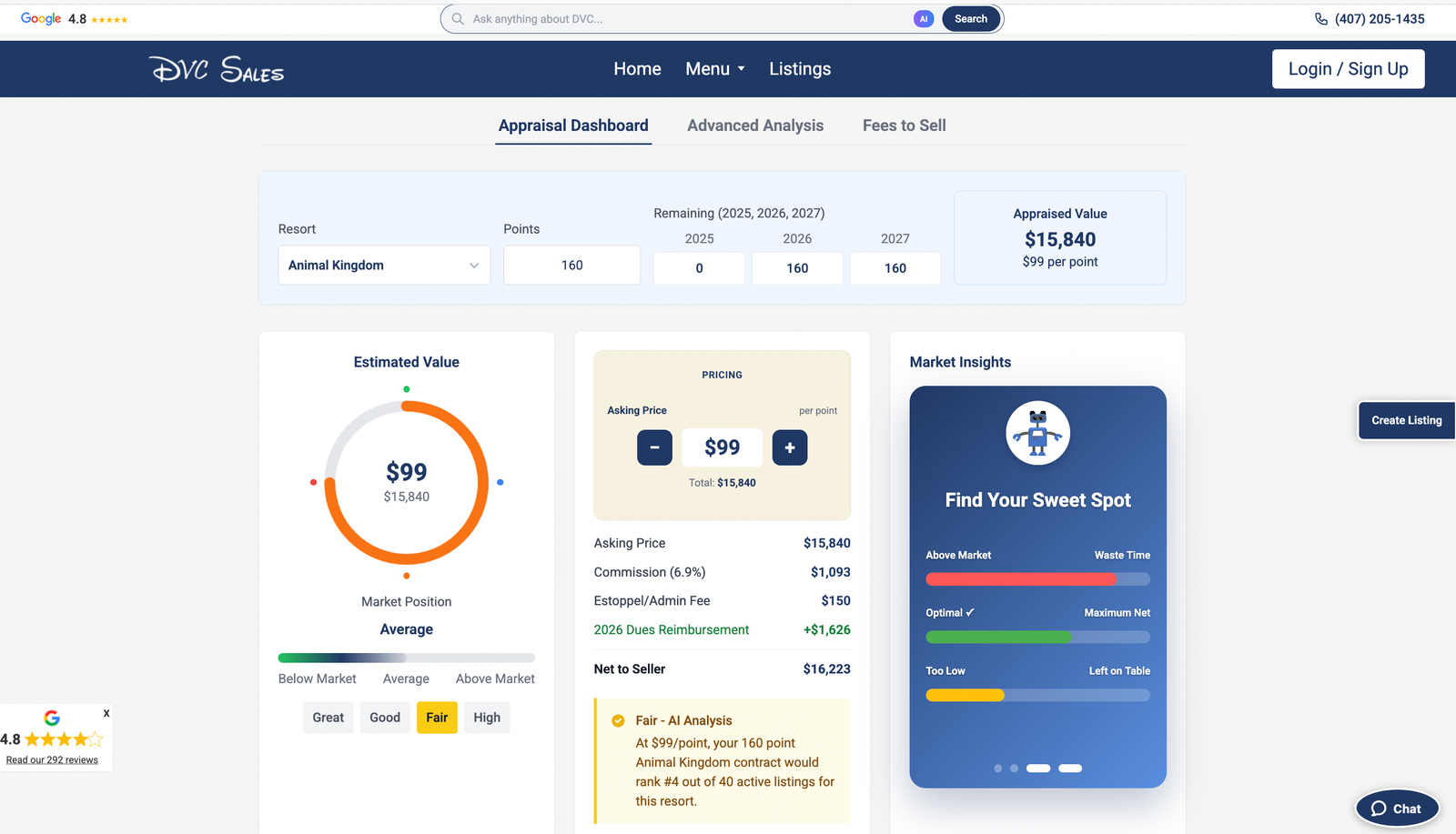Select first carousel dot in Market Insights
Screen dimensions: 1456x834
[998, 769]
